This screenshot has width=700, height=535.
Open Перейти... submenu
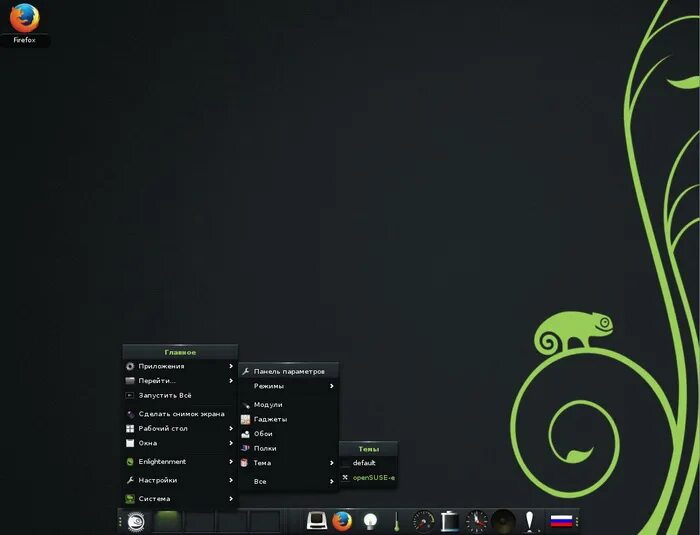(180, 381)
